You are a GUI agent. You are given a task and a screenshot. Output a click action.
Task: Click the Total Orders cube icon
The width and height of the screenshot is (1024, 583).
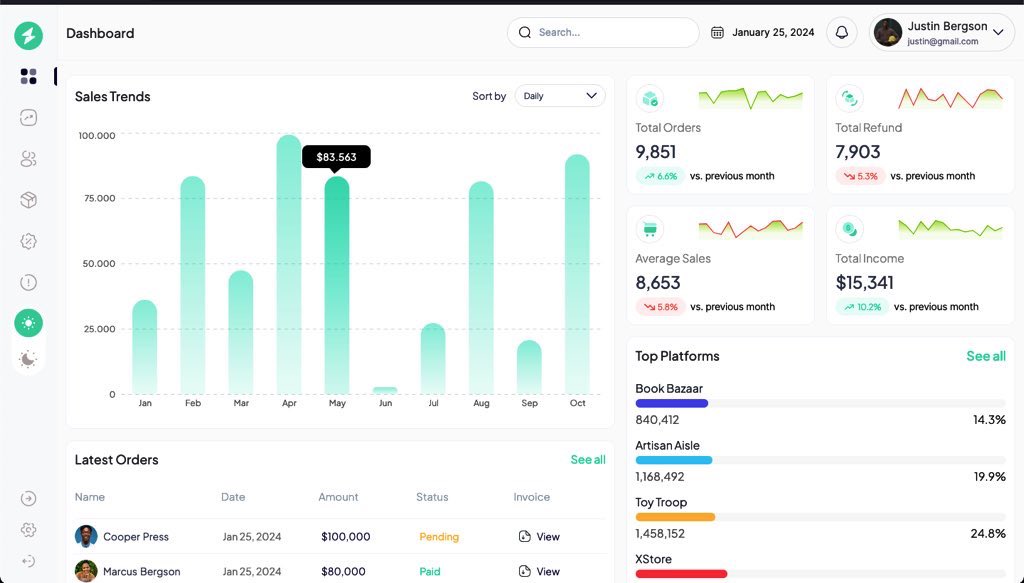pyautogui.click(x=649, y=98)
